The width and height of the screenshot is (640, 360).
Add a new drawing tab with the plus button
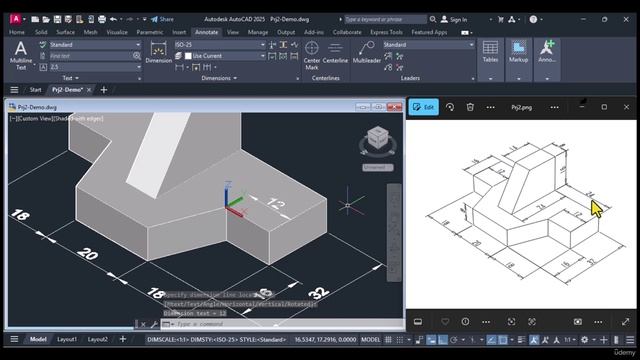point(104,90)
